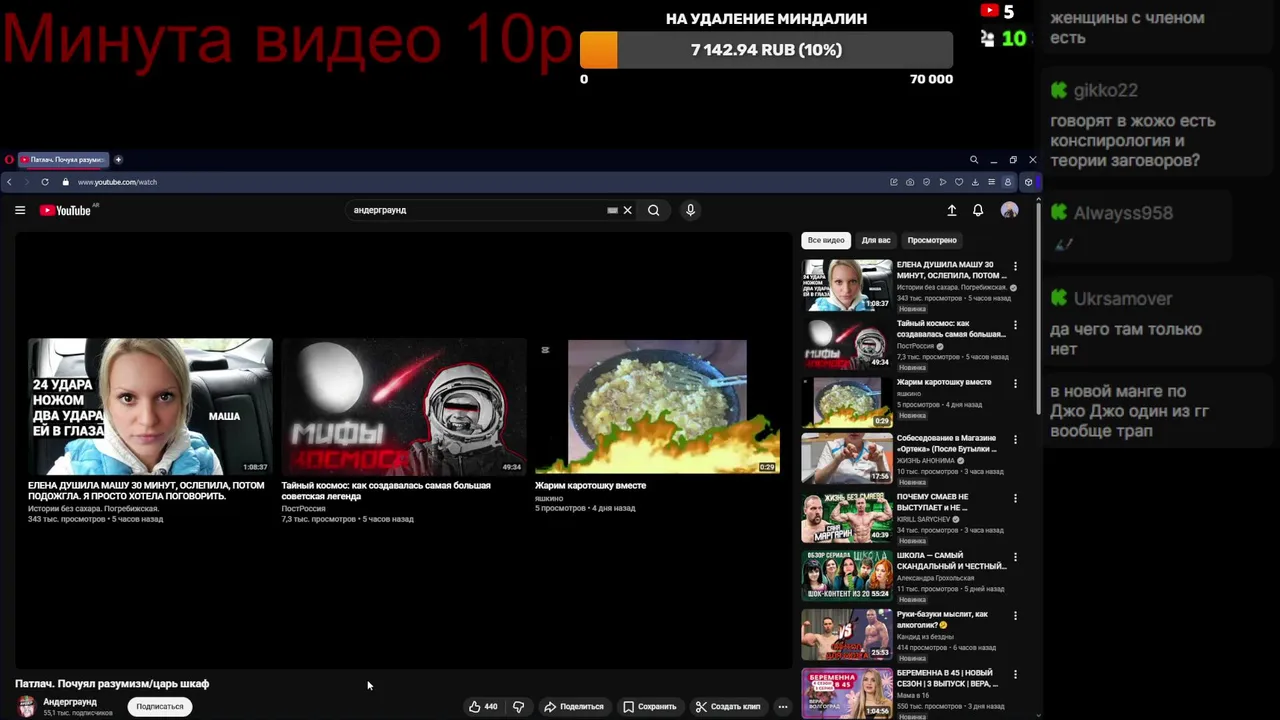Screen dimensions: 1280x720
Task: Click the magnifier search button
Action: click(x=653, y=210)
